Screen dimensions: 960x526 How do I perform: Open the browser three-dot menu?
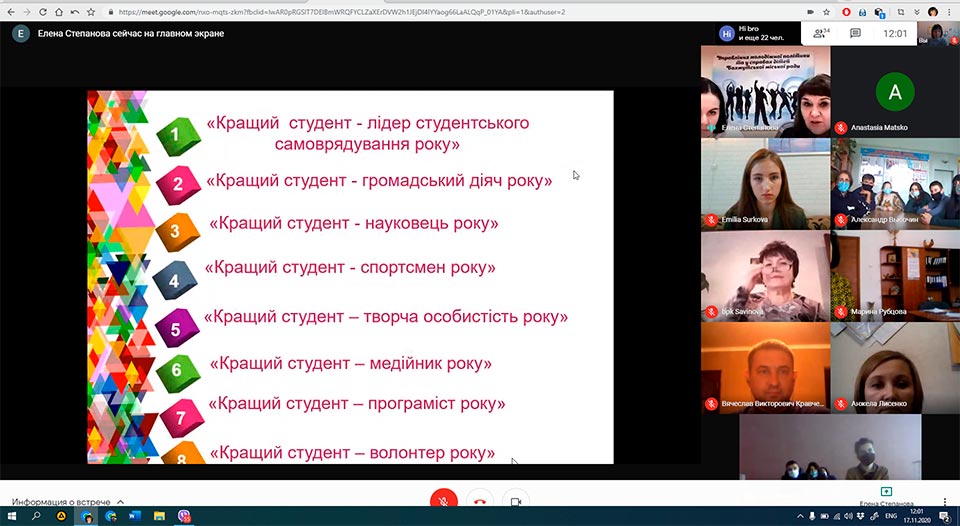click(x=950, y=12)
